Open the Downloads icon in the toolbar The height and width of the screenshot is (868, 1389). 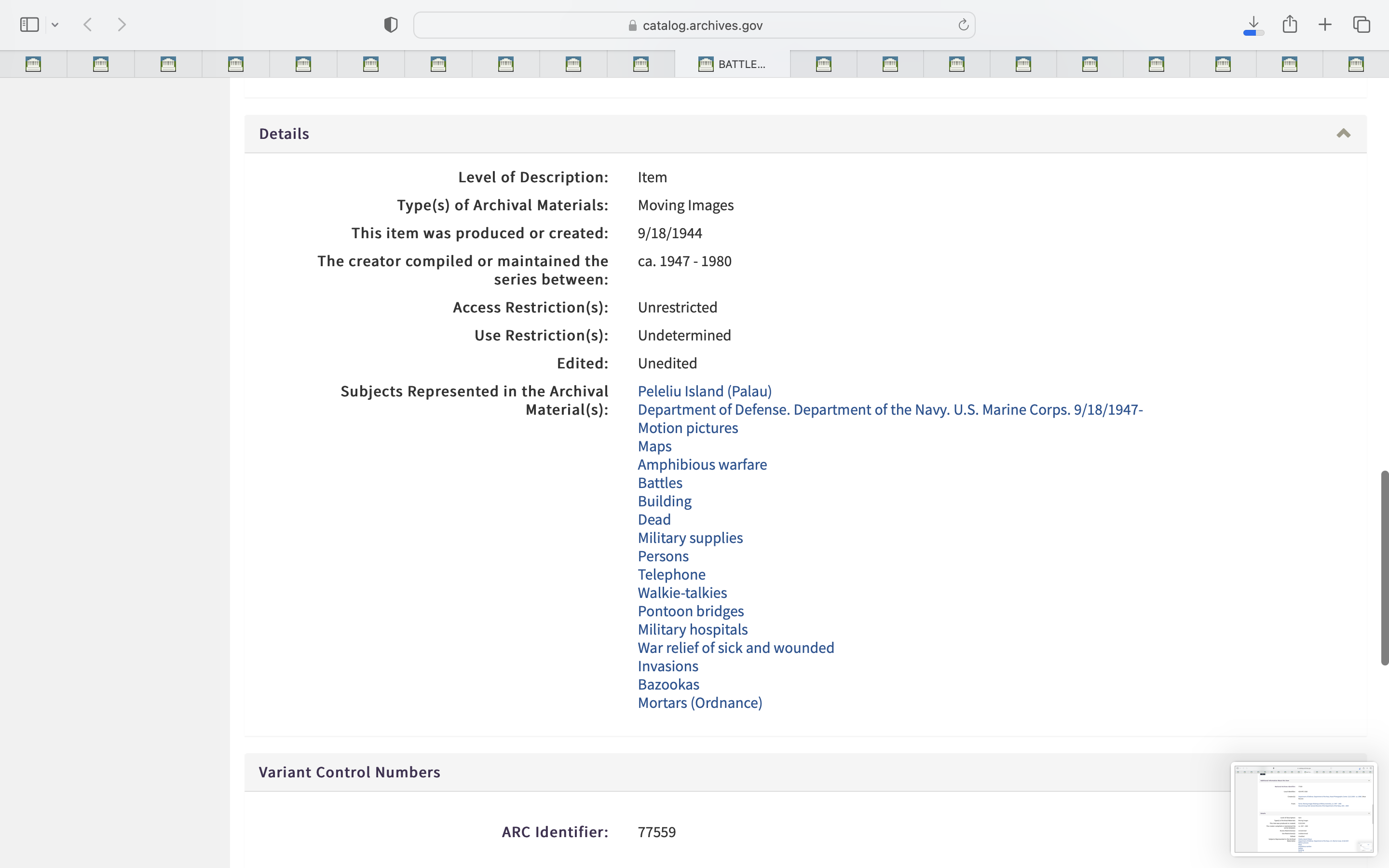[1253, 25]
